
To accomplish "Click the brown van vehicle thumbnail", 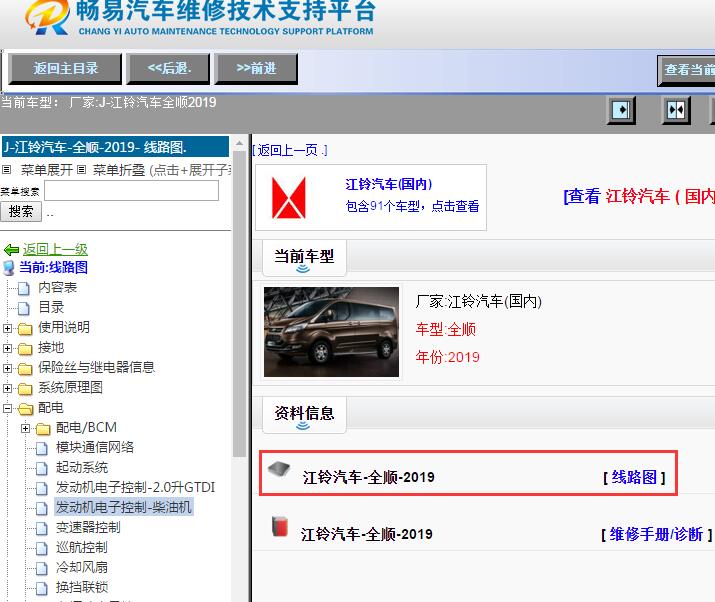I will pyautogui.click(x=332, y=332).
